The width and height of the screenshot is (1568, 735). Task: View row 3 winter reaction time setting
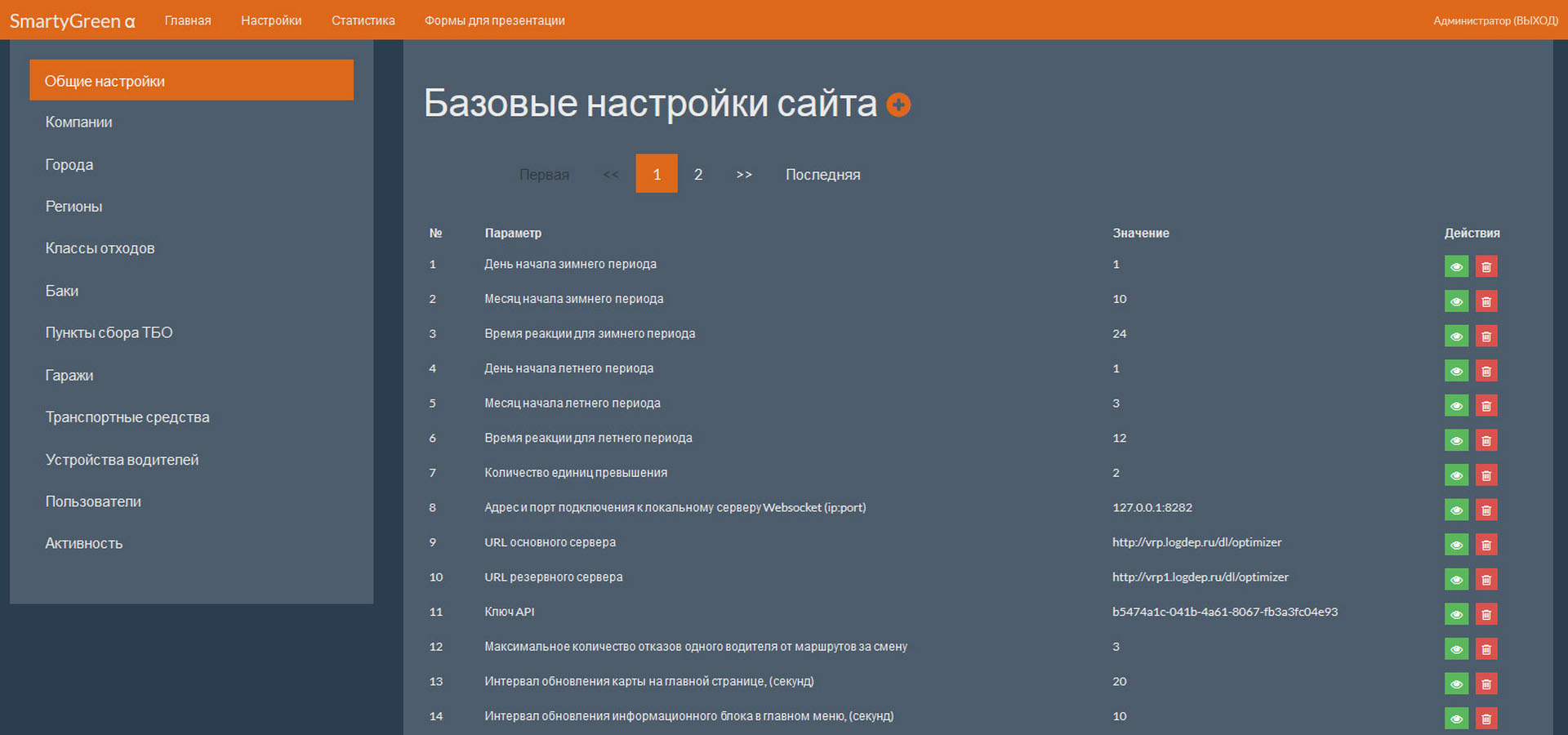coord(1456,336)
